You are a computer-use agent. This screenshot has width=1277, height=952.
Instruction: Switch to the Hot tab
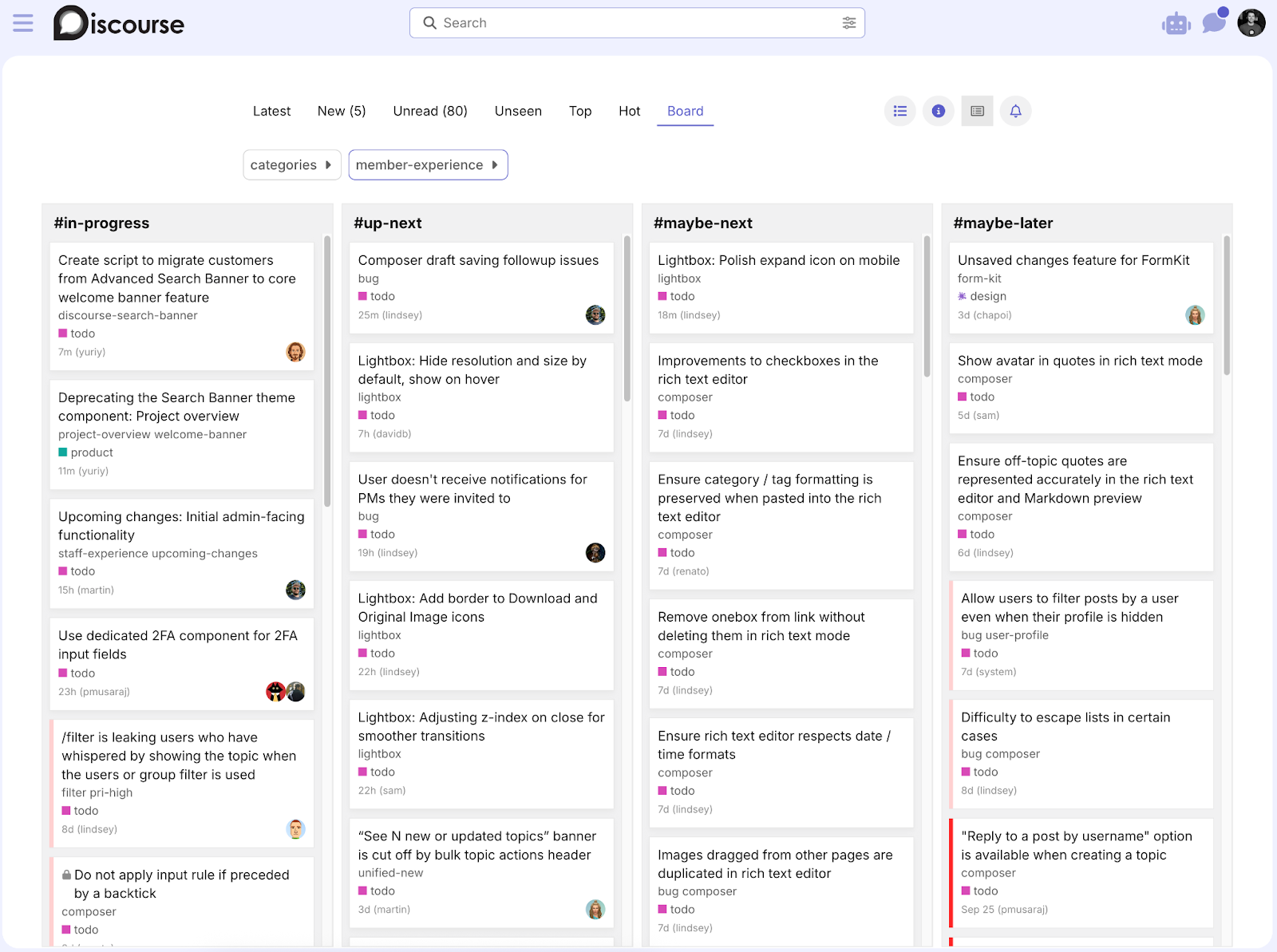click(x=629, y=111)
